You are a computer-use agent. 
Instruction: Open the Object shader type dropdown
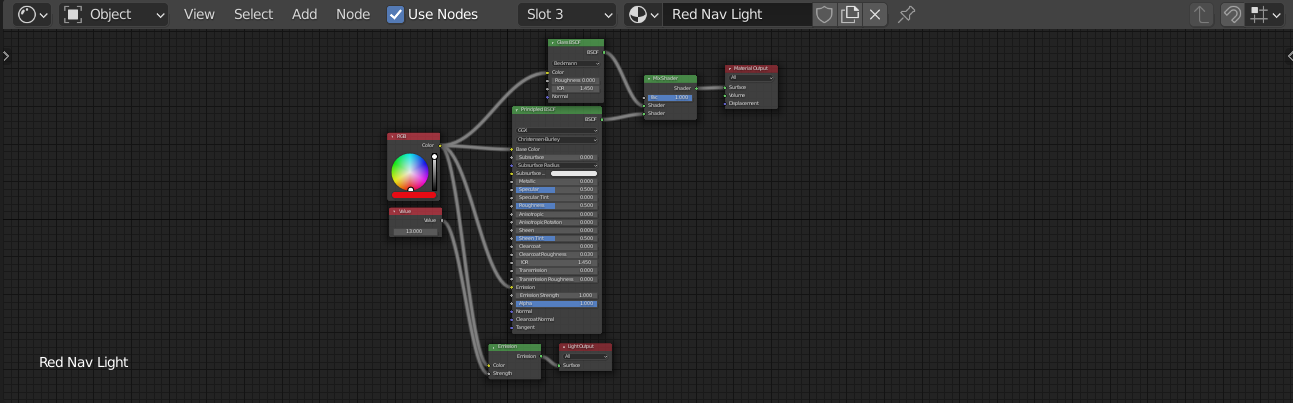[114, 14]
